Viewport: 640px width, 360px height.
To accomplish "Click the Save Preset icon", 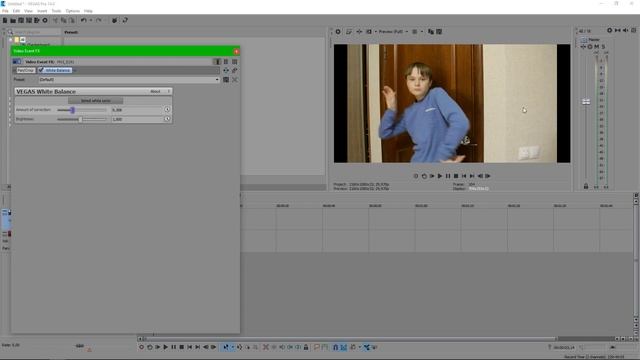I will click(x=226, y=80).
